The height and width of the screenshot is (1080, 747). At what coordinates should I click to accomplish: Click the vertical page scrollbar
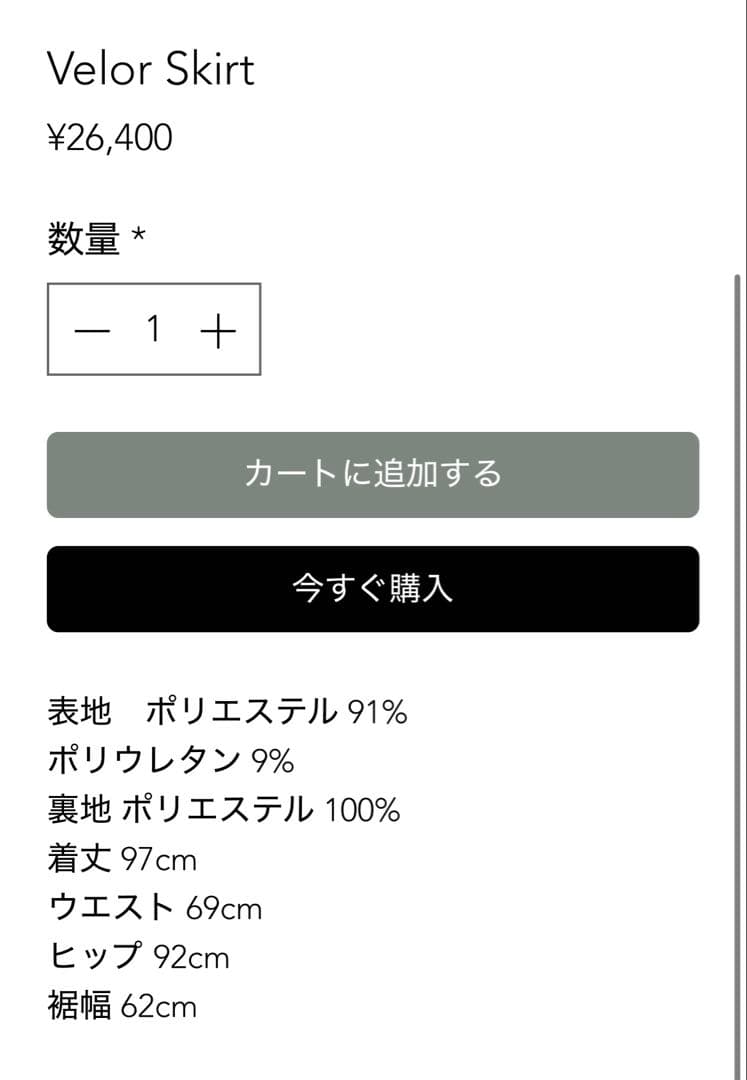coord(738,600)
